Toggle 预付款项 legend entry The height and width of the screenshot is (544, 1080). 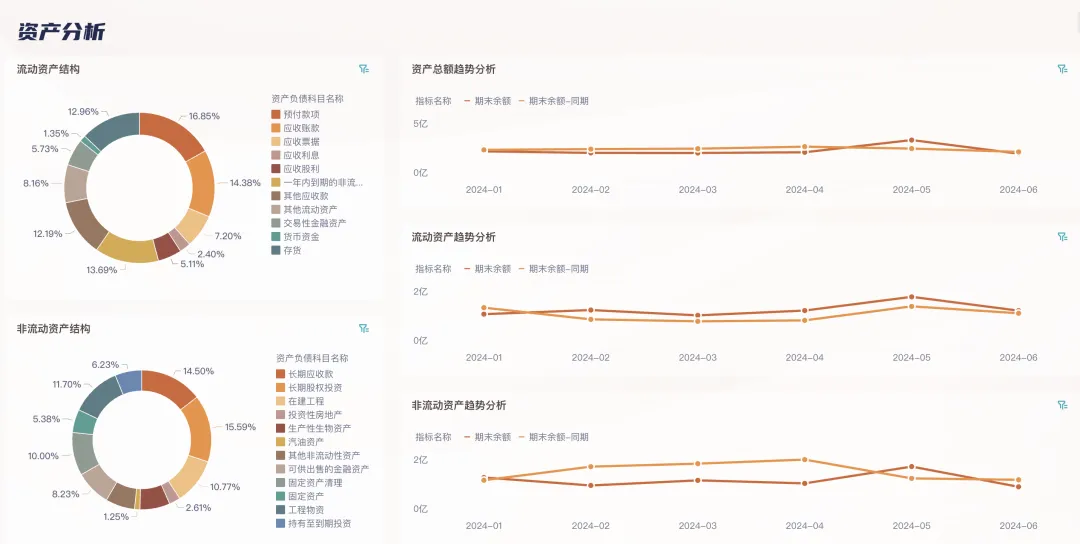[301, 114]
